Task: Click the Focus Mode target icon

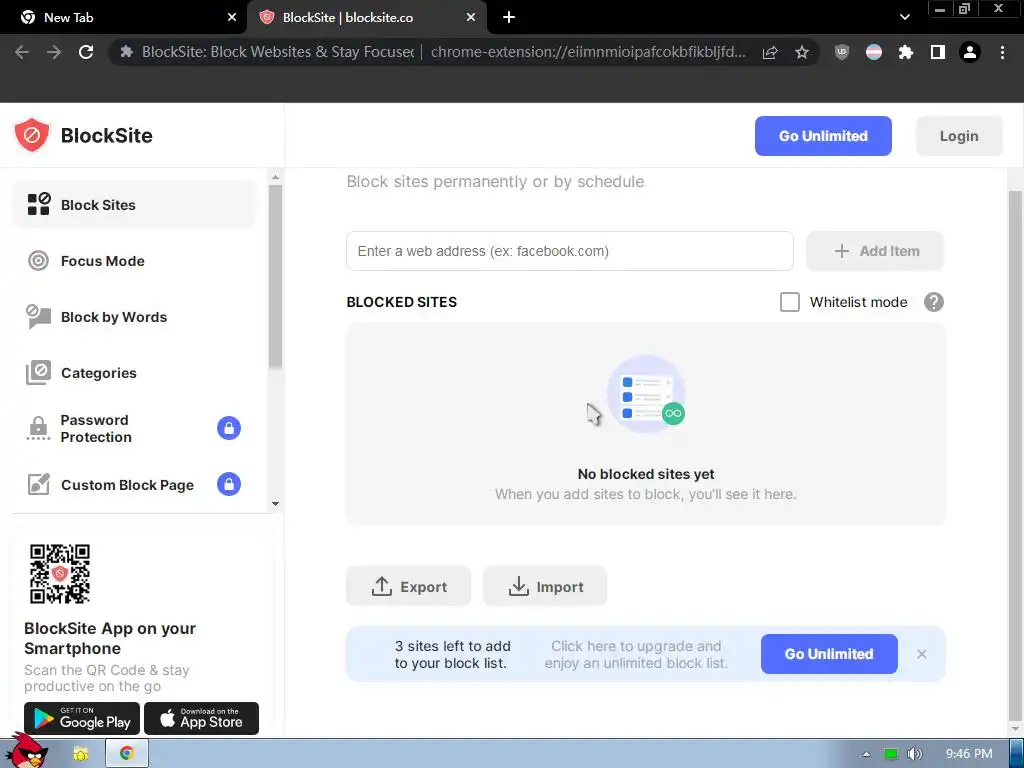Action: (x=39, y=261)
